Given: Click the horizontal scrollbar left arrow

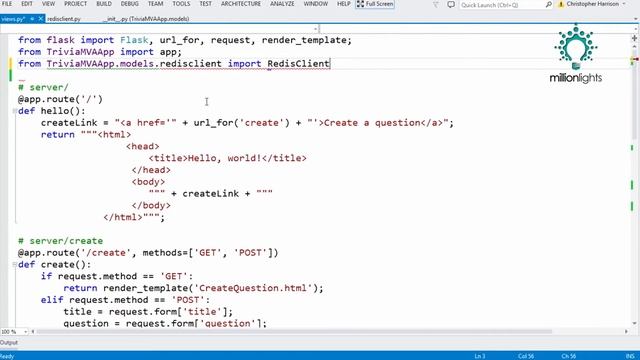Looking at the screenshot, I should coord(33,332).
